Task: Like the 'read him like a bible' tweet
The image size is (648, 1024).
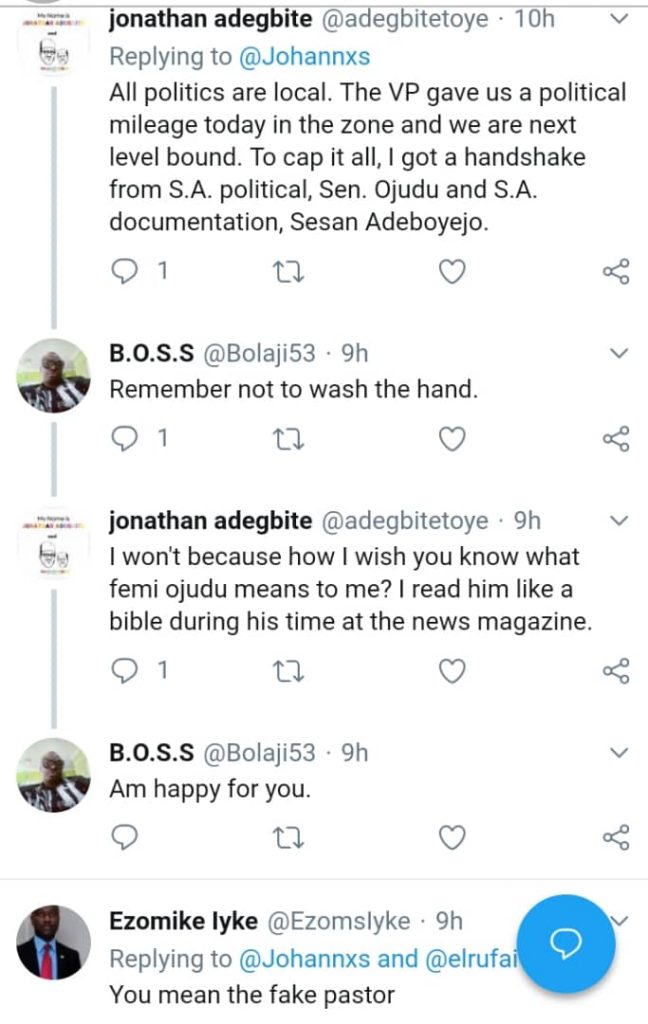Action: click(453, 671)
